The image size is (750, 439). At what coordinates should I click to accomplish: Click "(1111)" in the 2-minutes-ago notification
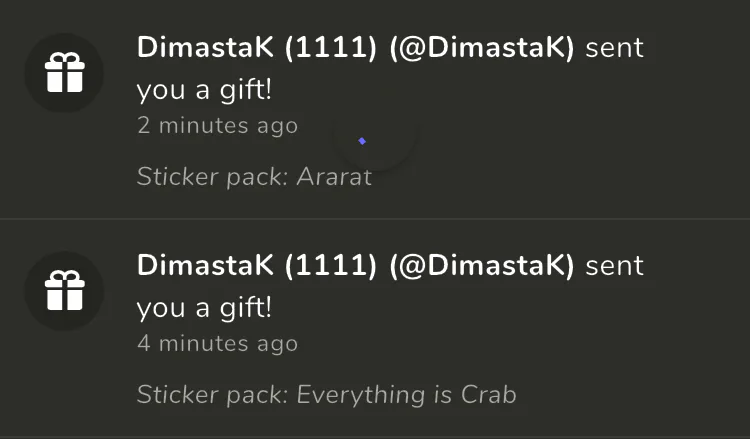click(331, 47)
